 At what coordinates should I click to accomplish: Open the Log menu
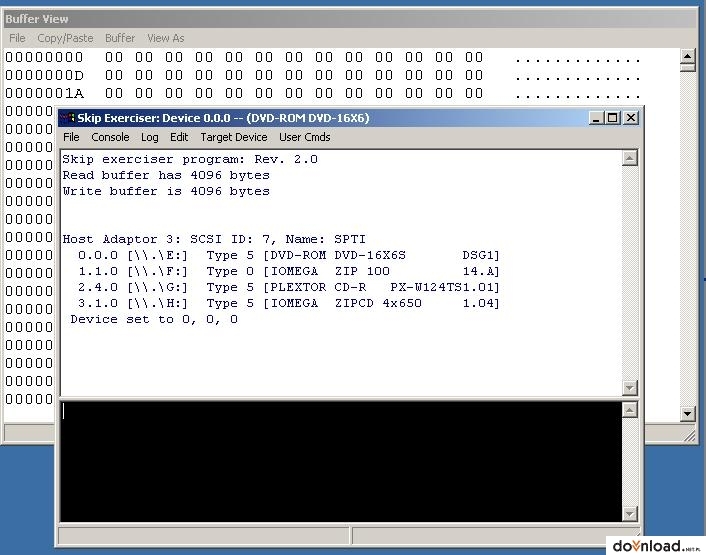pyautogui.click(x=149, y=137)
